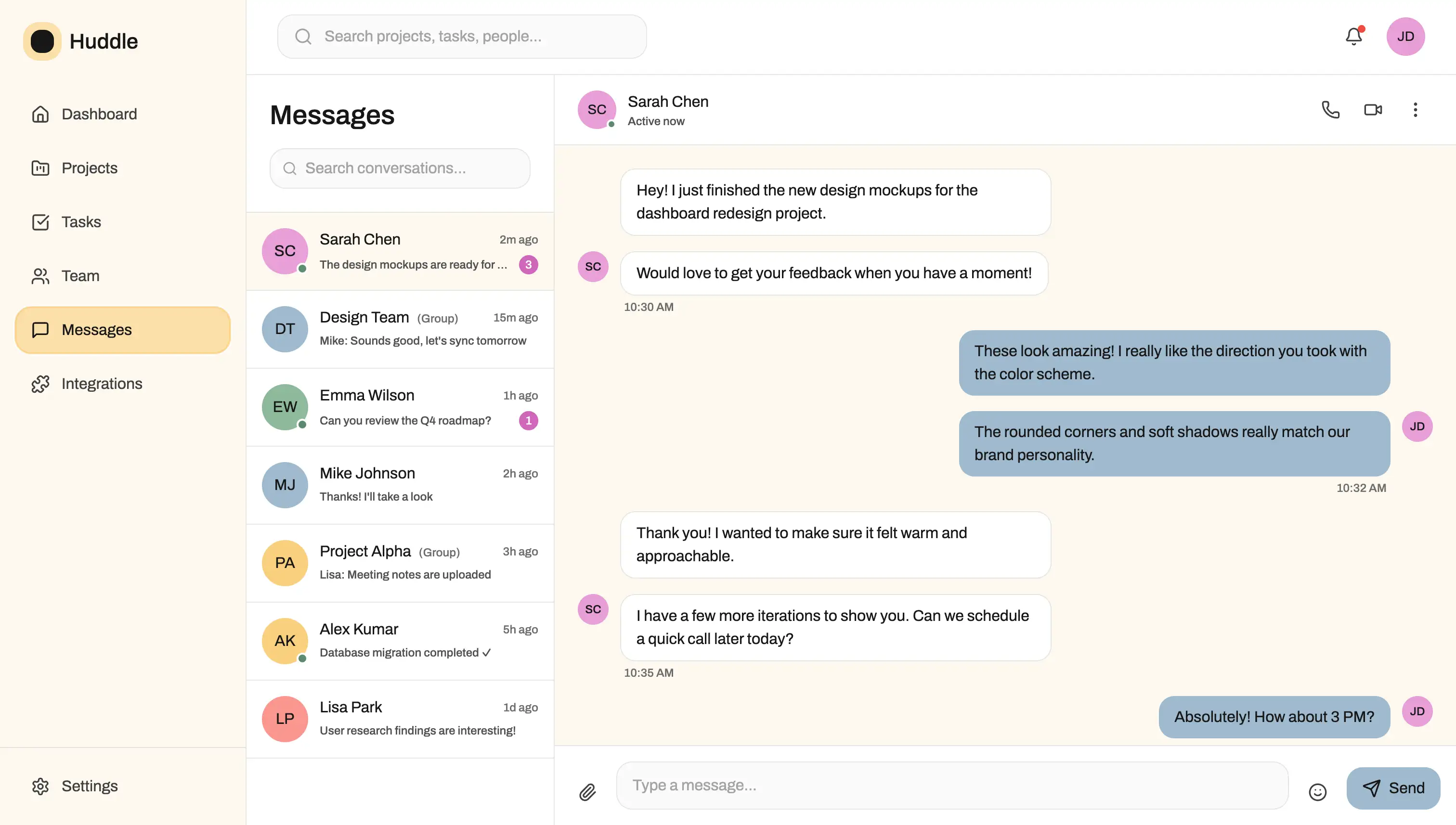Image resolution: width=1456 pixels, height=825 pixels.
Task: Open notifications via the bell icon
Action: click(1353, 36)
